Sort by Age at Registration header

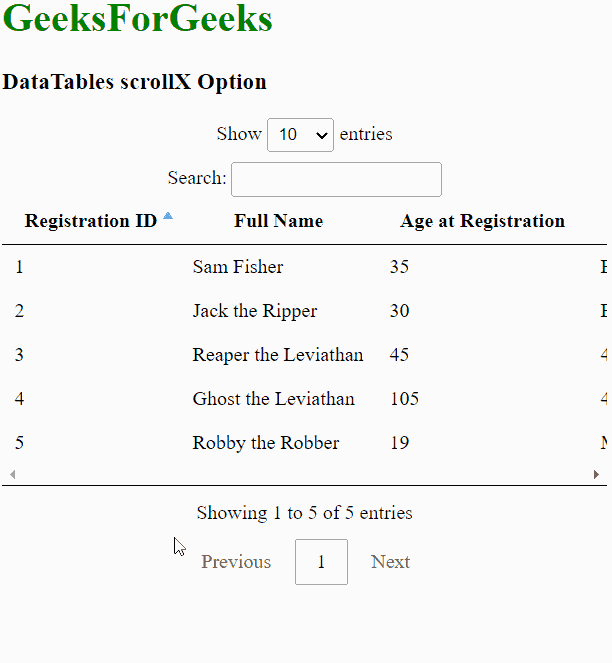point(482,221)
